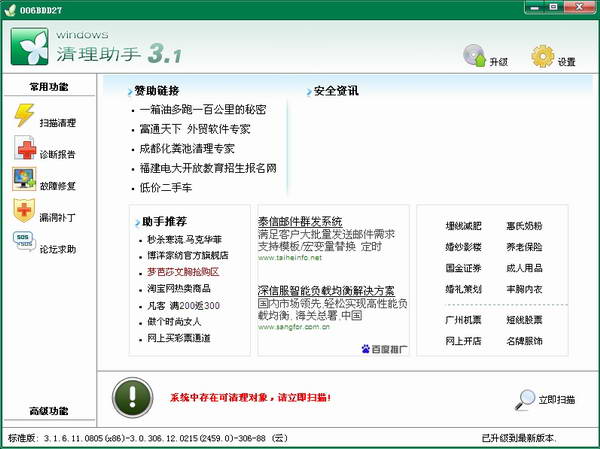The width and height of the screenshot is (600, 449).
Task: Open link 博洋家纺官方旗舰店
Action: pos(188,255)
